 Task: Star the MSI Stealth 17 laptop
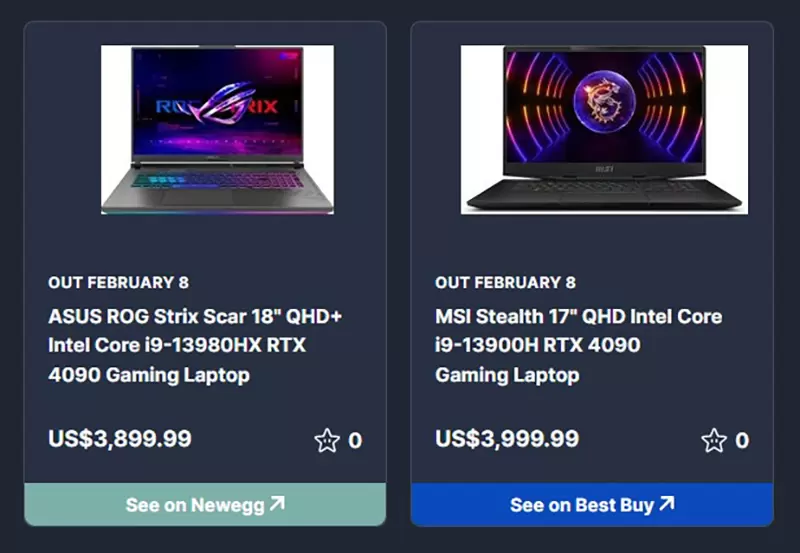(x=714, y=440)
